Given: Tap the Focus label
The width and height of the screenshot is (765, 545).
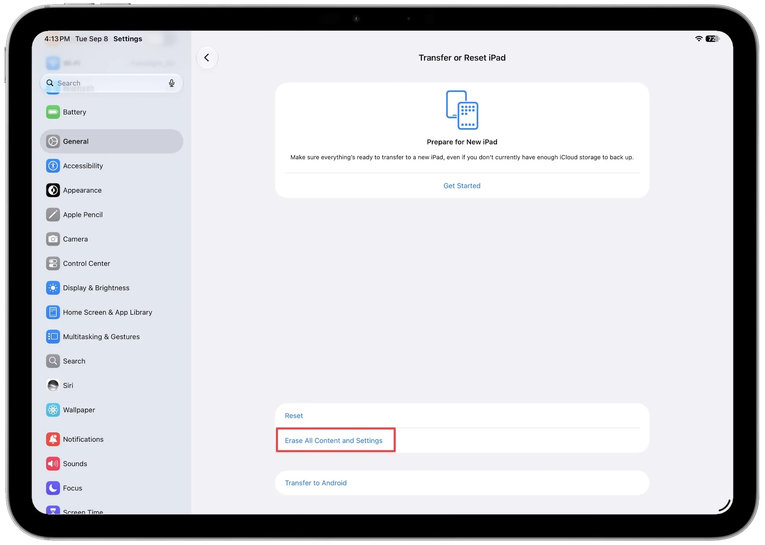Looking at the screenshot, I should (x=72, y=488).
